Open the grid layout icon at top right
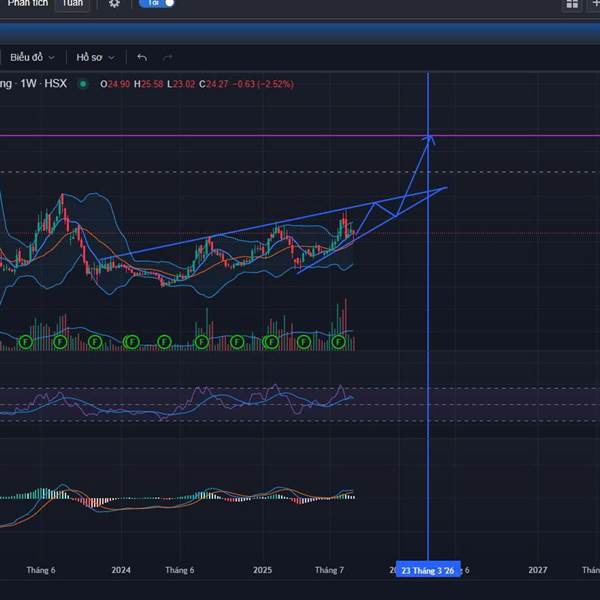 (x=572, y=4)
